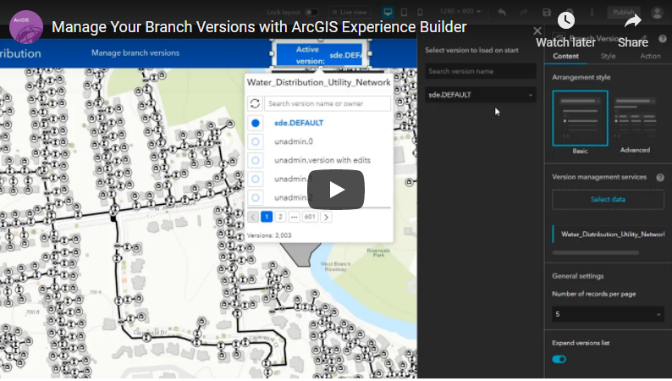Switch to the Action tab
Viewport: 672px width, 381px height.
pos(650,56)
